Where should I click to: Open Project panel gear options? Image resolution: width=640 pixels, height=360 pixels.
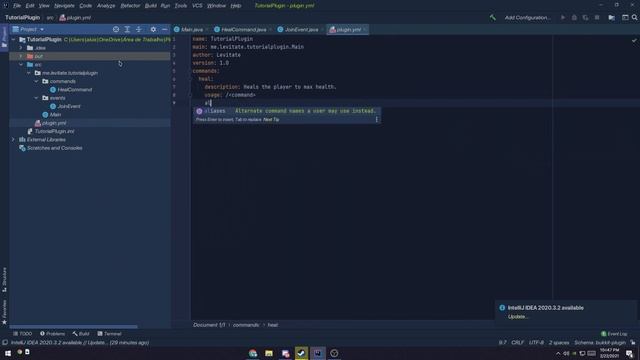[x=153, y=29]
